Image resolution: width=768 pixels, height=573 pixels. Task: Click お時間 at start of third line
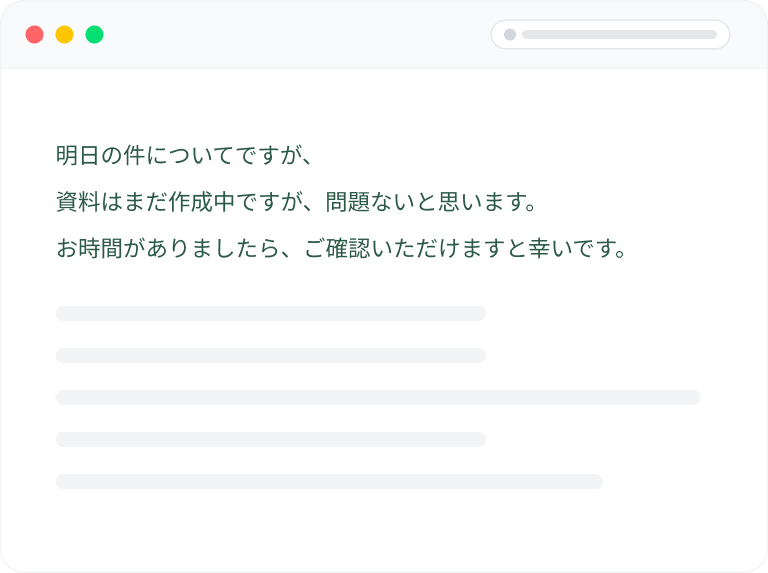tap(91, 249)
